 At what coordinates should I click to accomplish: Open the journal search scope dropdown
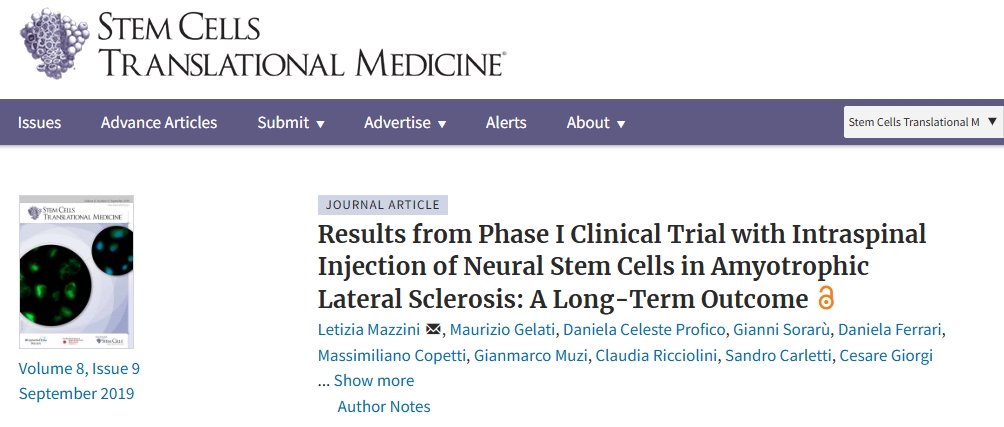[x=922, y=122]
